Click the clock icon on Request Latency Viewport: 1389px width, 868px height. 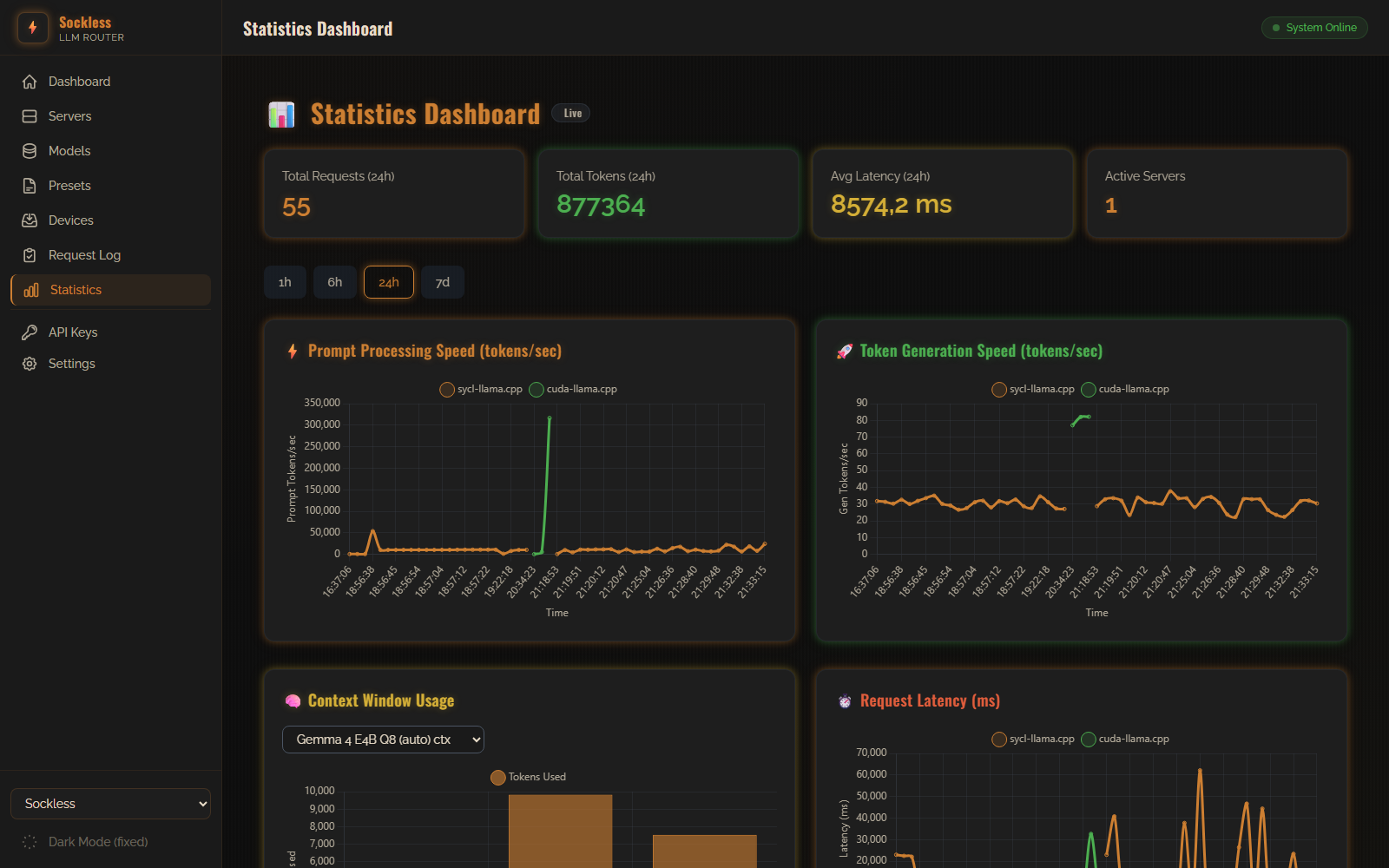click(x=845, y=701)
